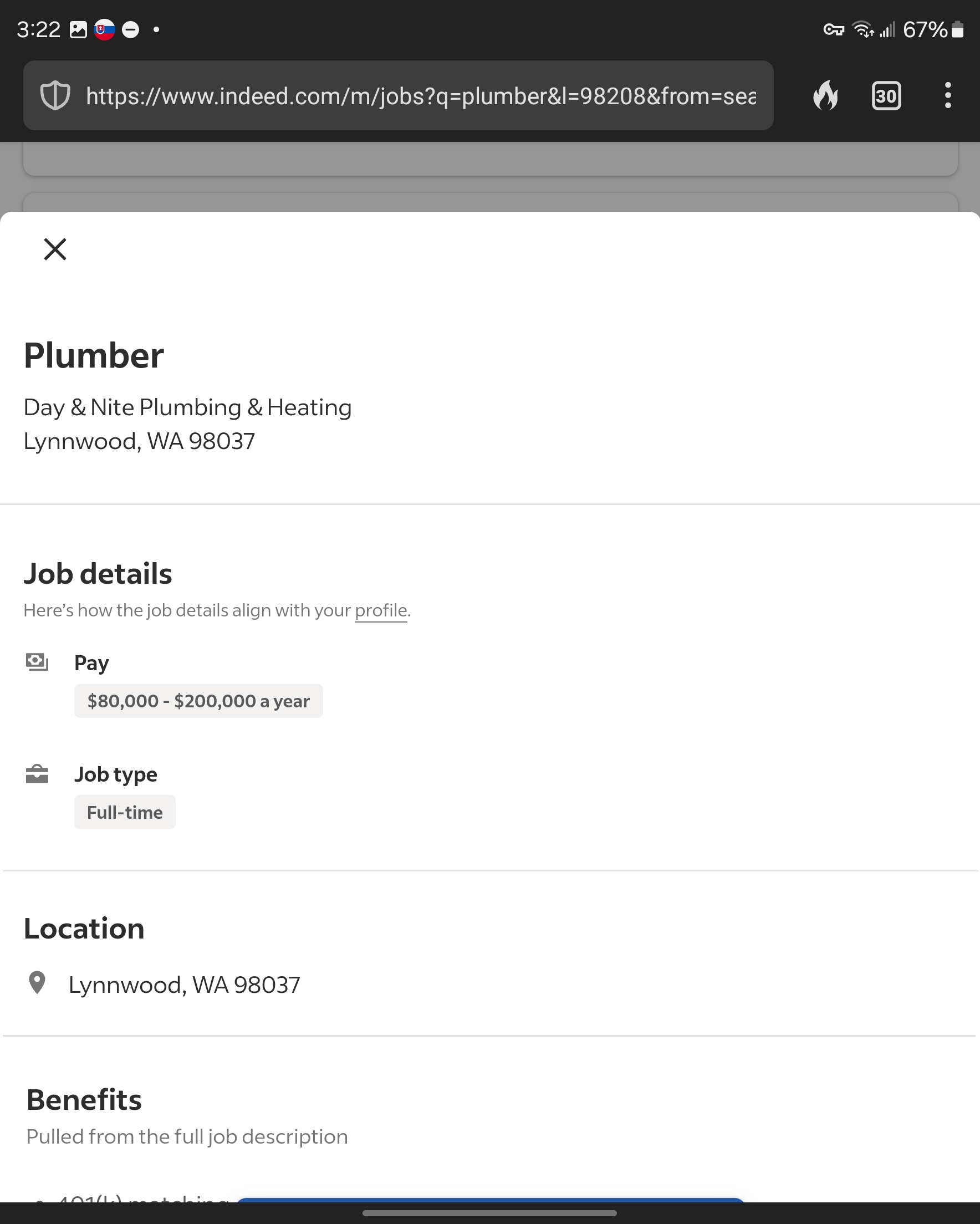Open the tab switcher showing 30

[886, 95]
